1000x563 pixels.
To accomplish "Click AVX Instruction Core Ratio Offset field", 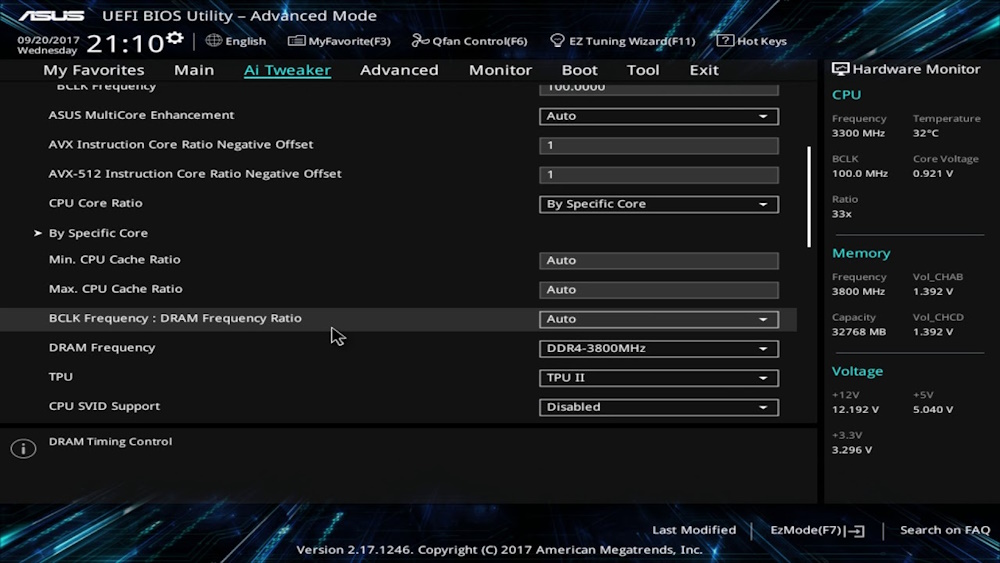I will coord(659,145).
